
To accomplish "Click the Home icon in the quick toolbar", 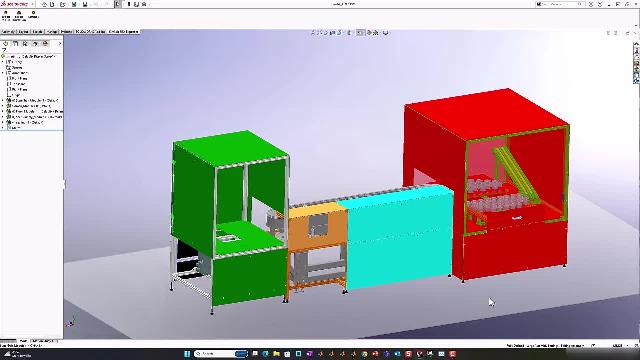I will click(x=44, y=4).
